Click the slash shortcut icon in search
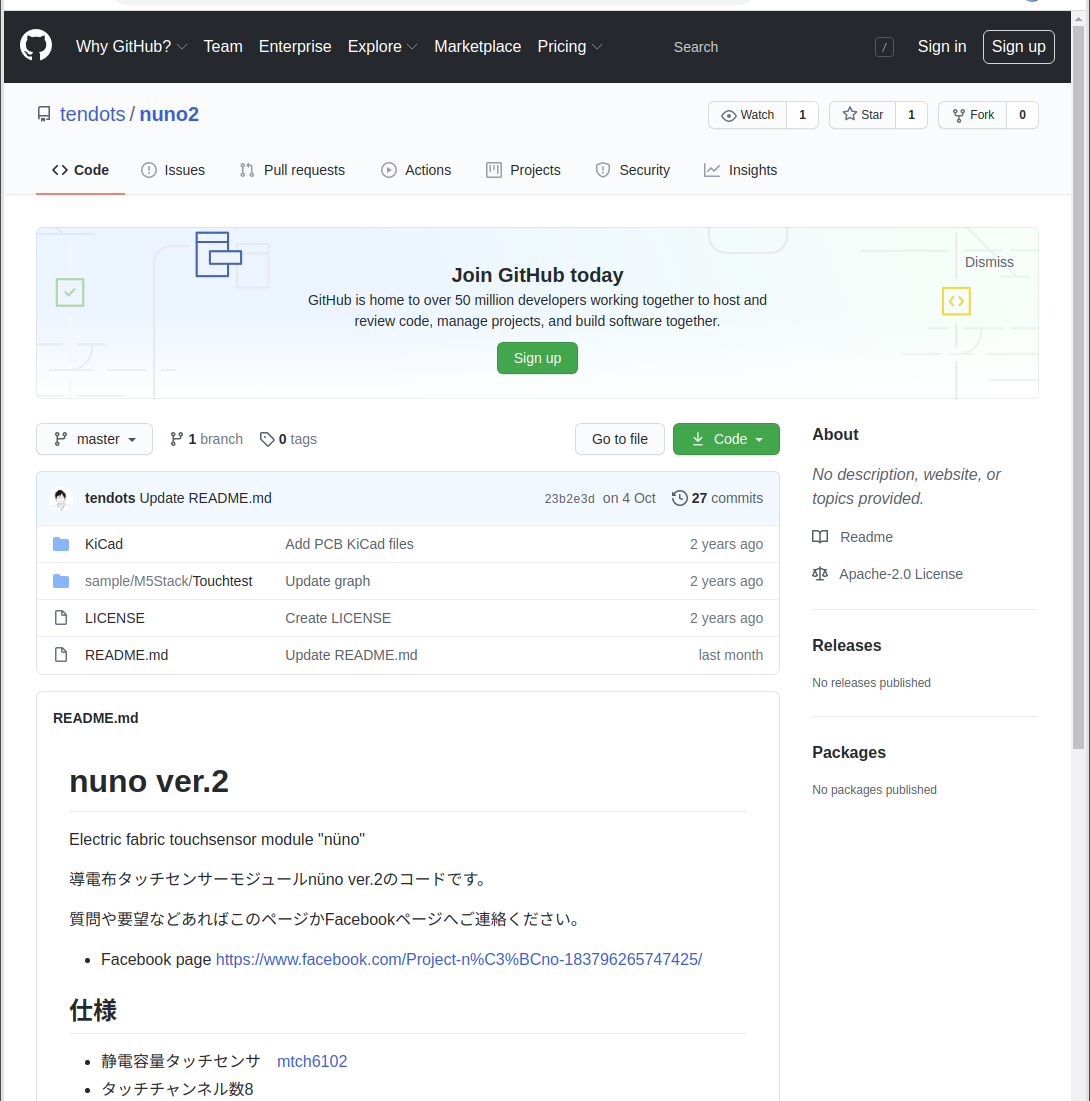Image resolution: width=1090 pixels, height=1101 pixels. click(x=884, y=47)
